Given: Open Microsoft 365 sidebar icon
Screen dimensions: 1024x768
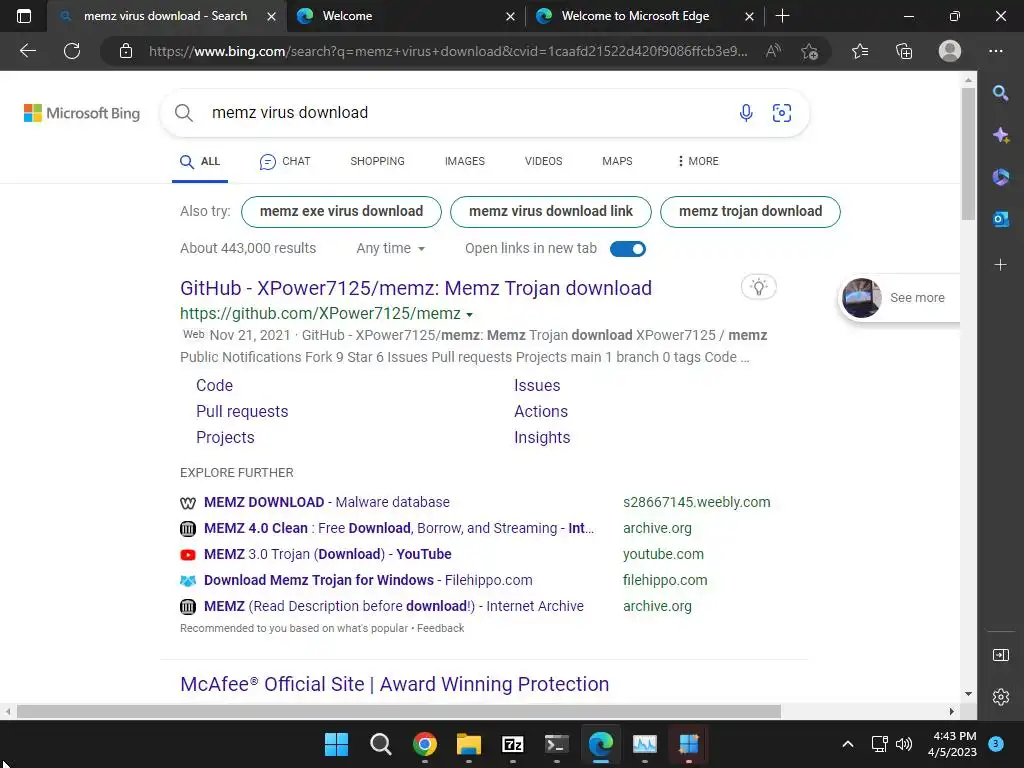Looking at the screenshot, I should tap(1000, 177).
